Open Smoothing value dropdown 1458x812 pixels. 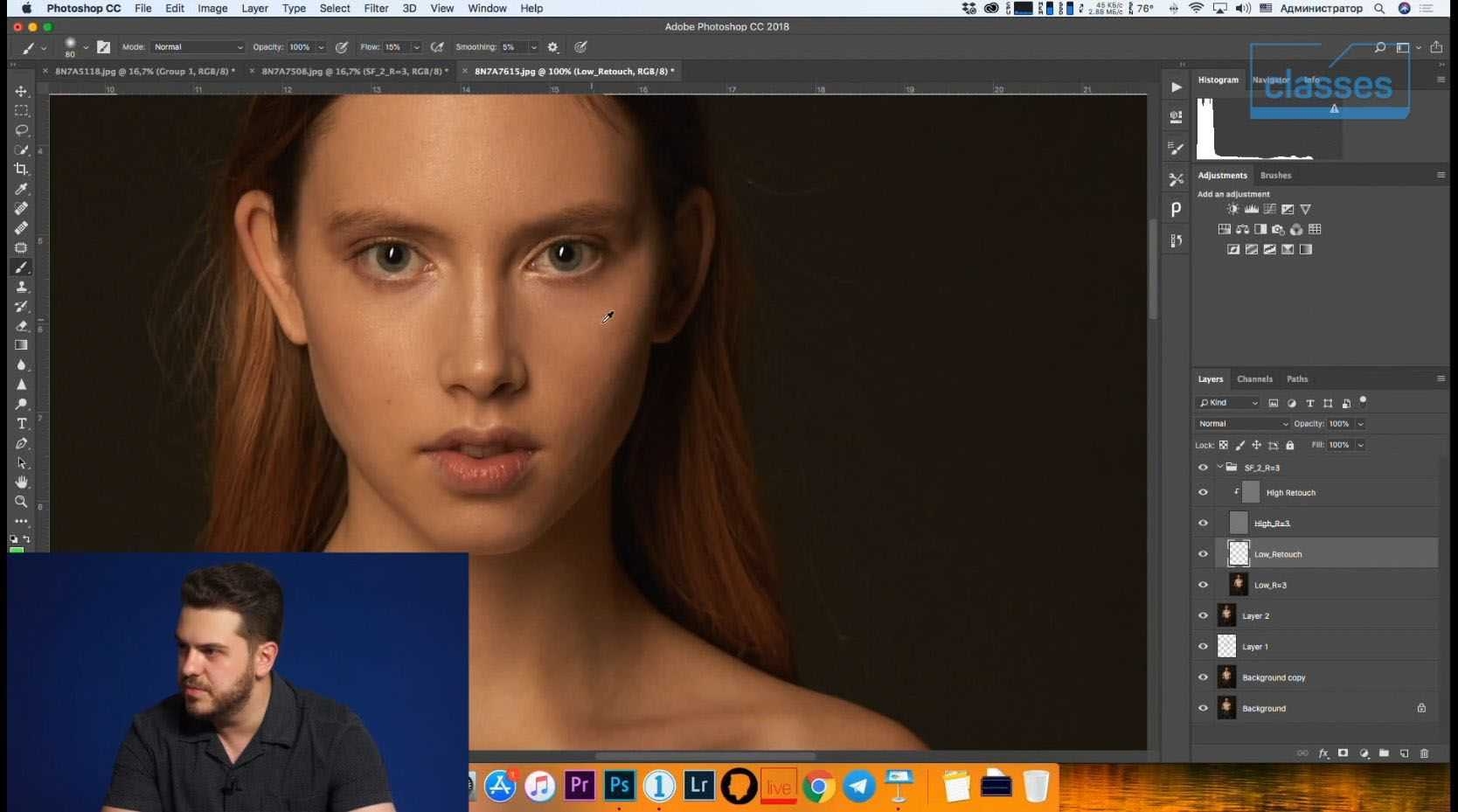pos(533,47)
